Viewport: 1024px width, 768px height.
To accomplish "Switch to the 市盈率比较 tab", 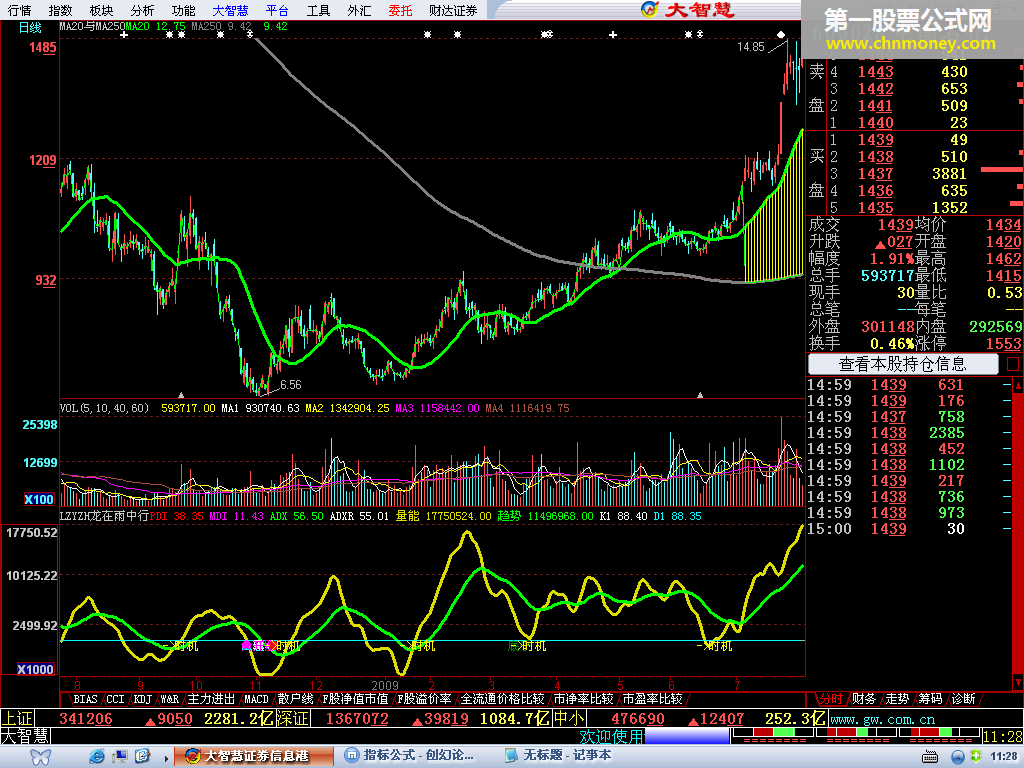I will pyautogui.click(x=652, y=699).
